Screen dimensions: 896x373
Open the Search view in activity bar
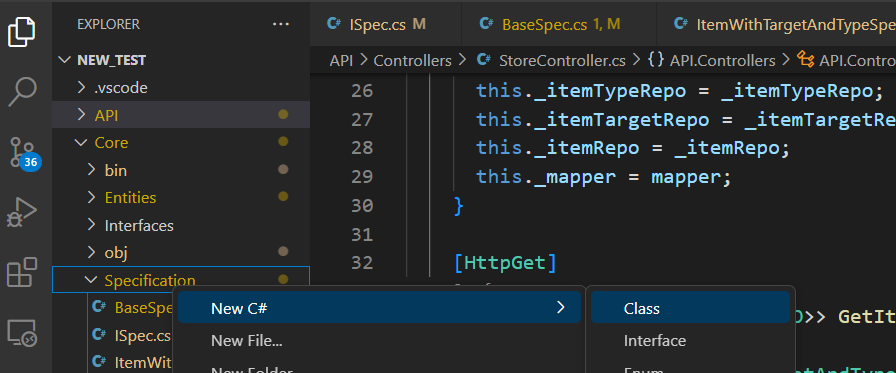tap(23, 92)
